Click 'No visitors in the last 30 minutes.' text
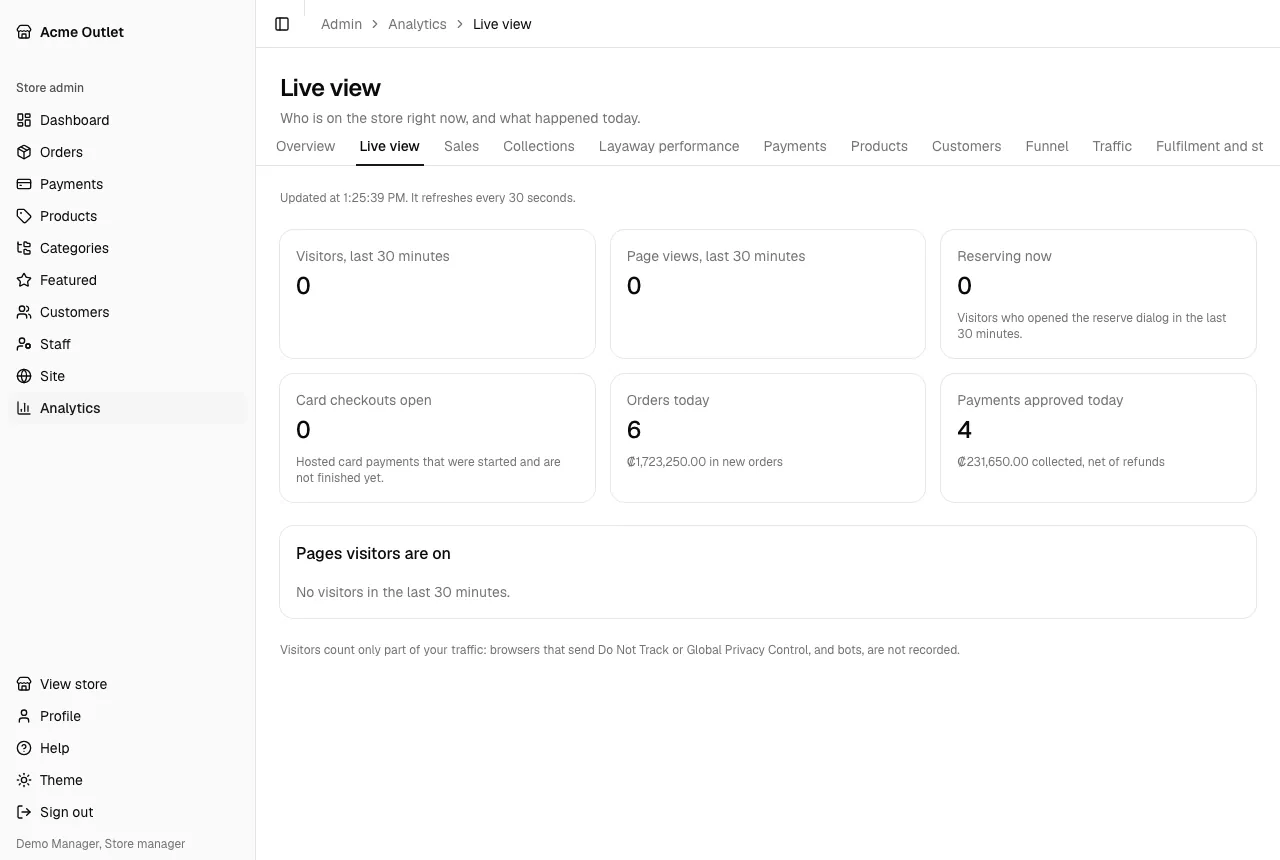Screen dimensions: 1280x860 pos(403,592)
